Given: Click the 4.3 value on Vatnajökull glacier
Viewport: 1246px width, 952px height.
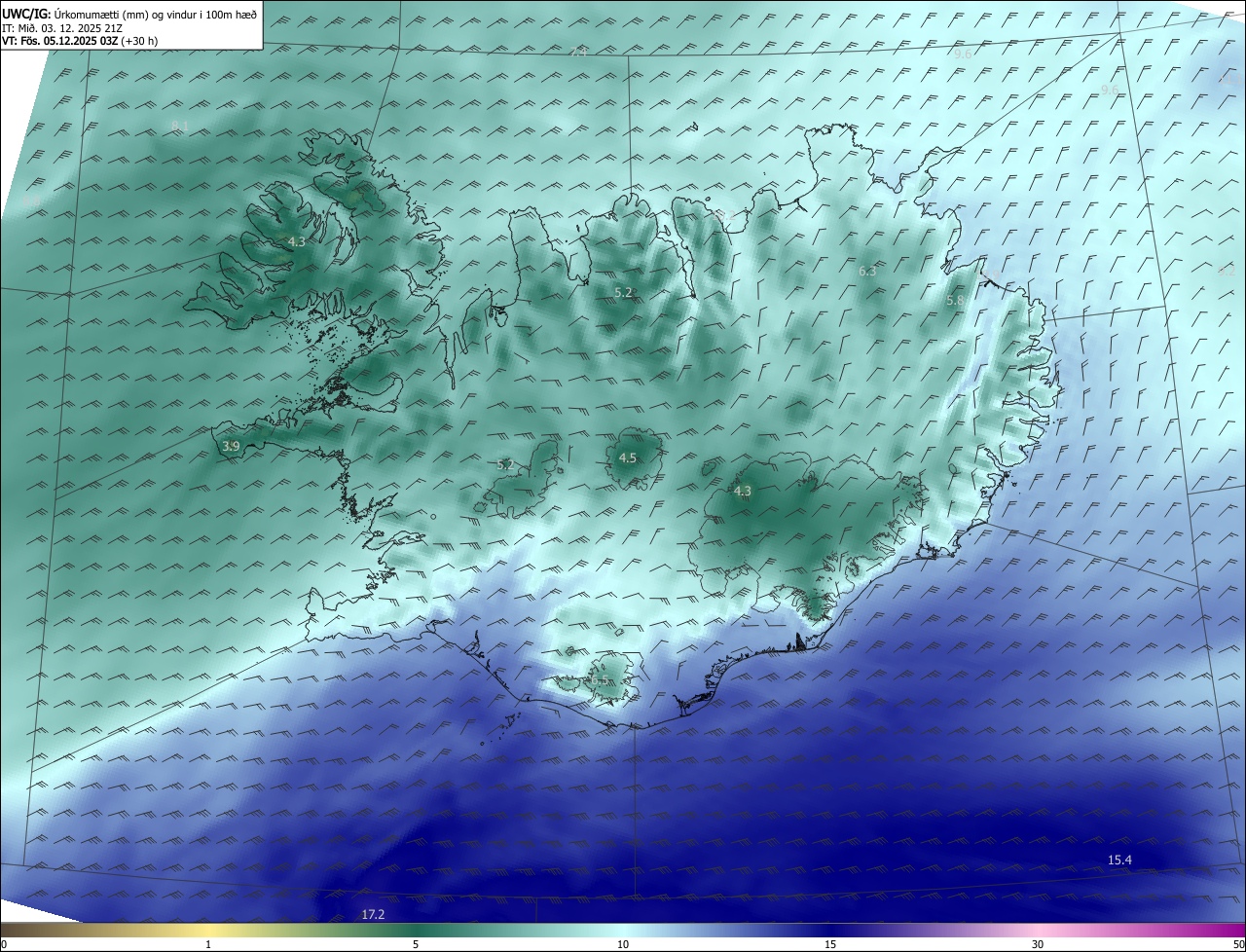Looking at the screenshot, I should pyautogui.click(x=743, y=492).
